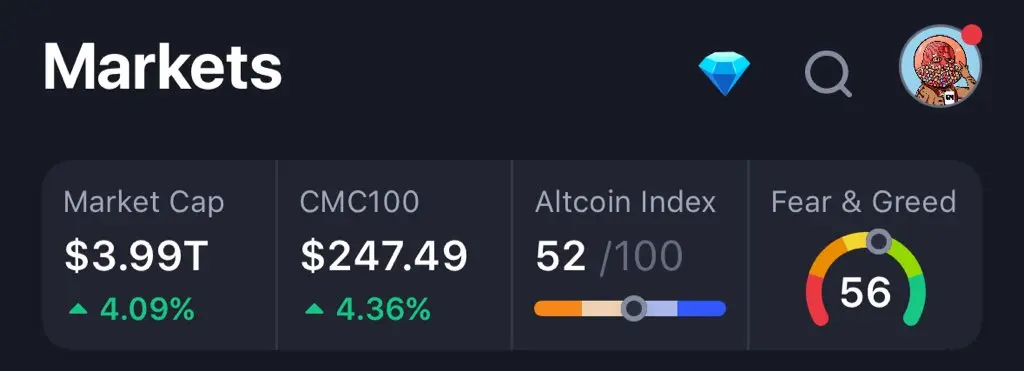Tap the Markets page heading

[x=163, y=67]
